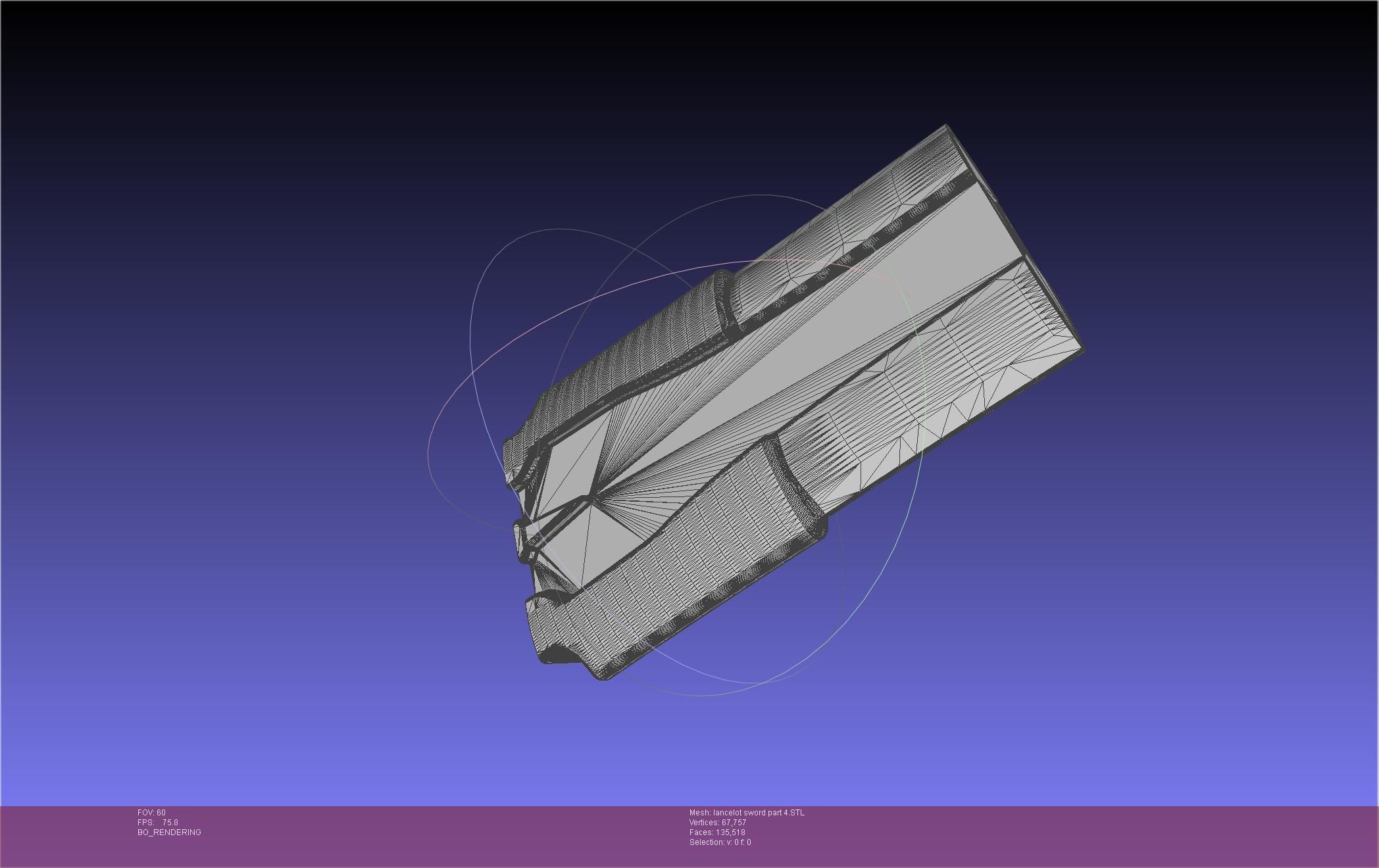
Task: Click the Vertices: 67,757 info line
Action: (718, 823)
